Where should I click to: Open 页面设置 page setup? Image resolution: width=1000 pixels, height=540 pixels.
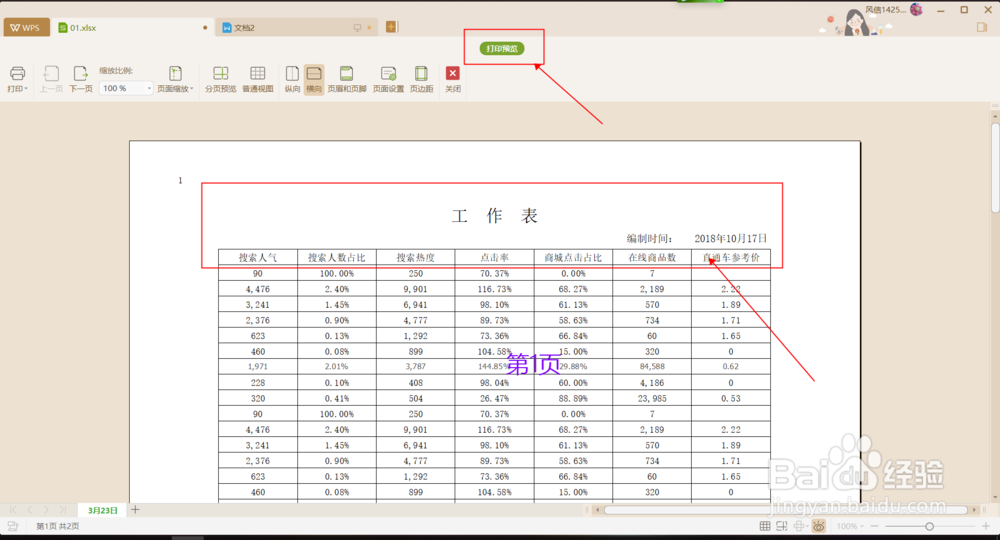pyautogui.click(x=388, y=80)
